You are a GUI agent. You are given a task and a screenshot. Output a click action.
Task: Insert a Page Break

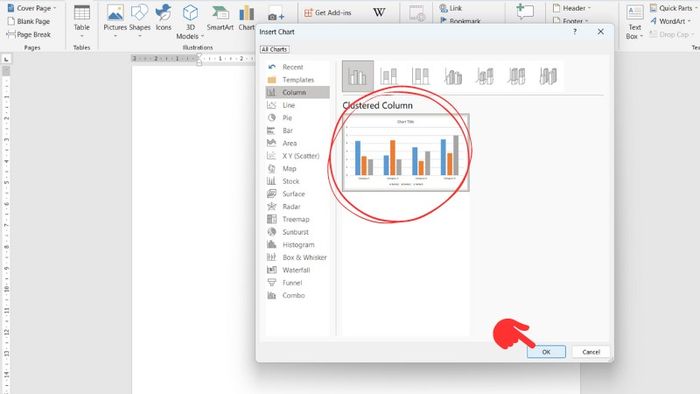pos(29,34)
